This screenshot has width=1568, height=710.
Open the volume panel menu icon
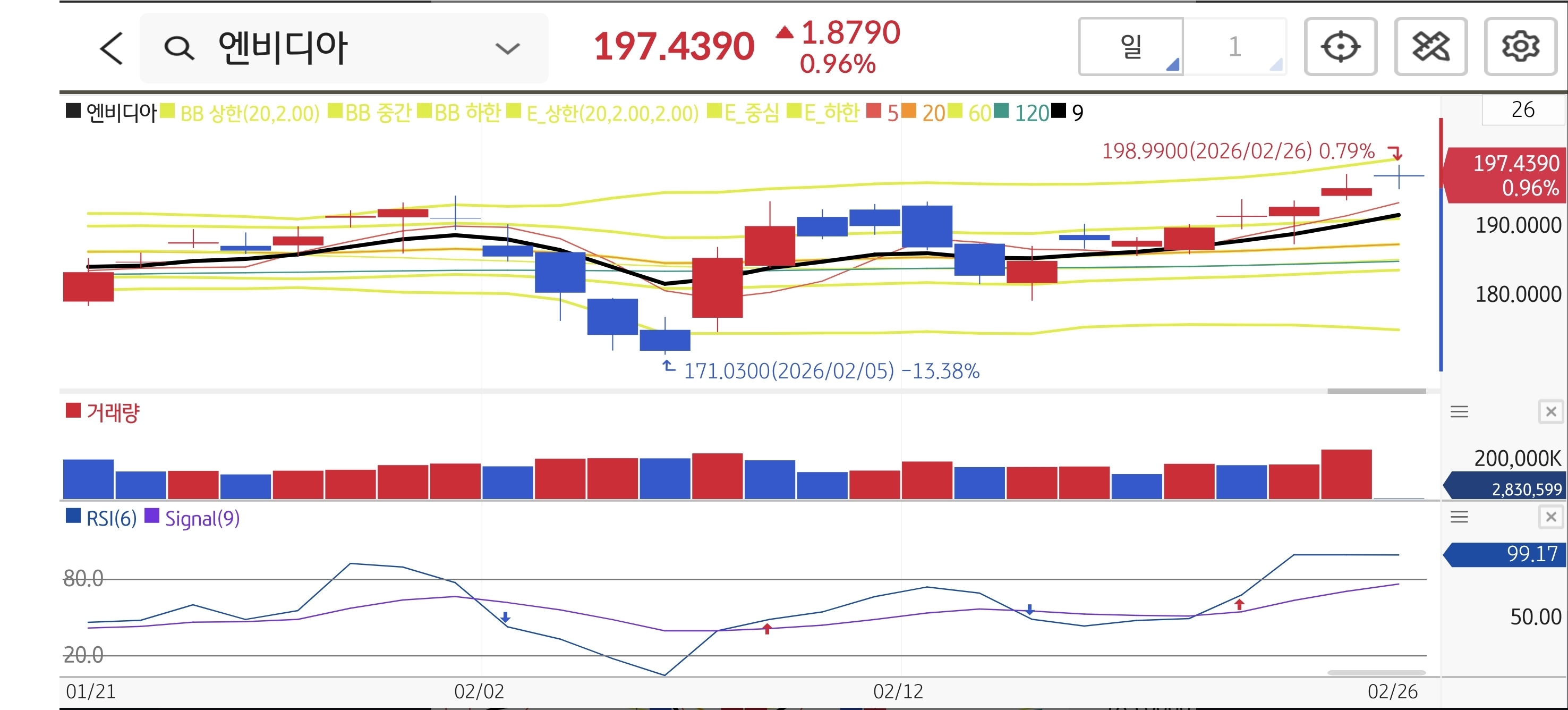pos(1459,412)
